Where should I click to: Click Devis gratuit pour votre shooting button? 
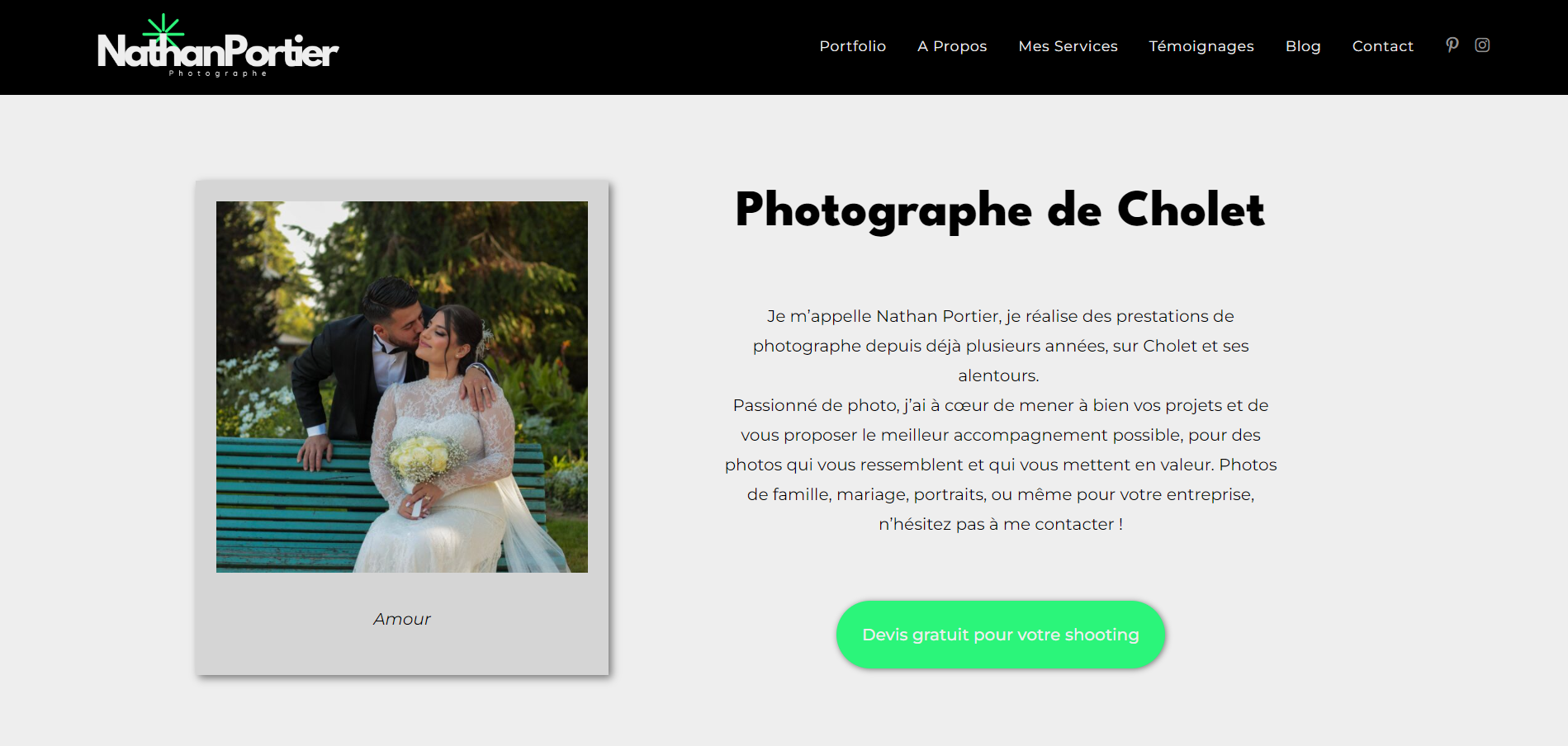[x=1001, y=635]
